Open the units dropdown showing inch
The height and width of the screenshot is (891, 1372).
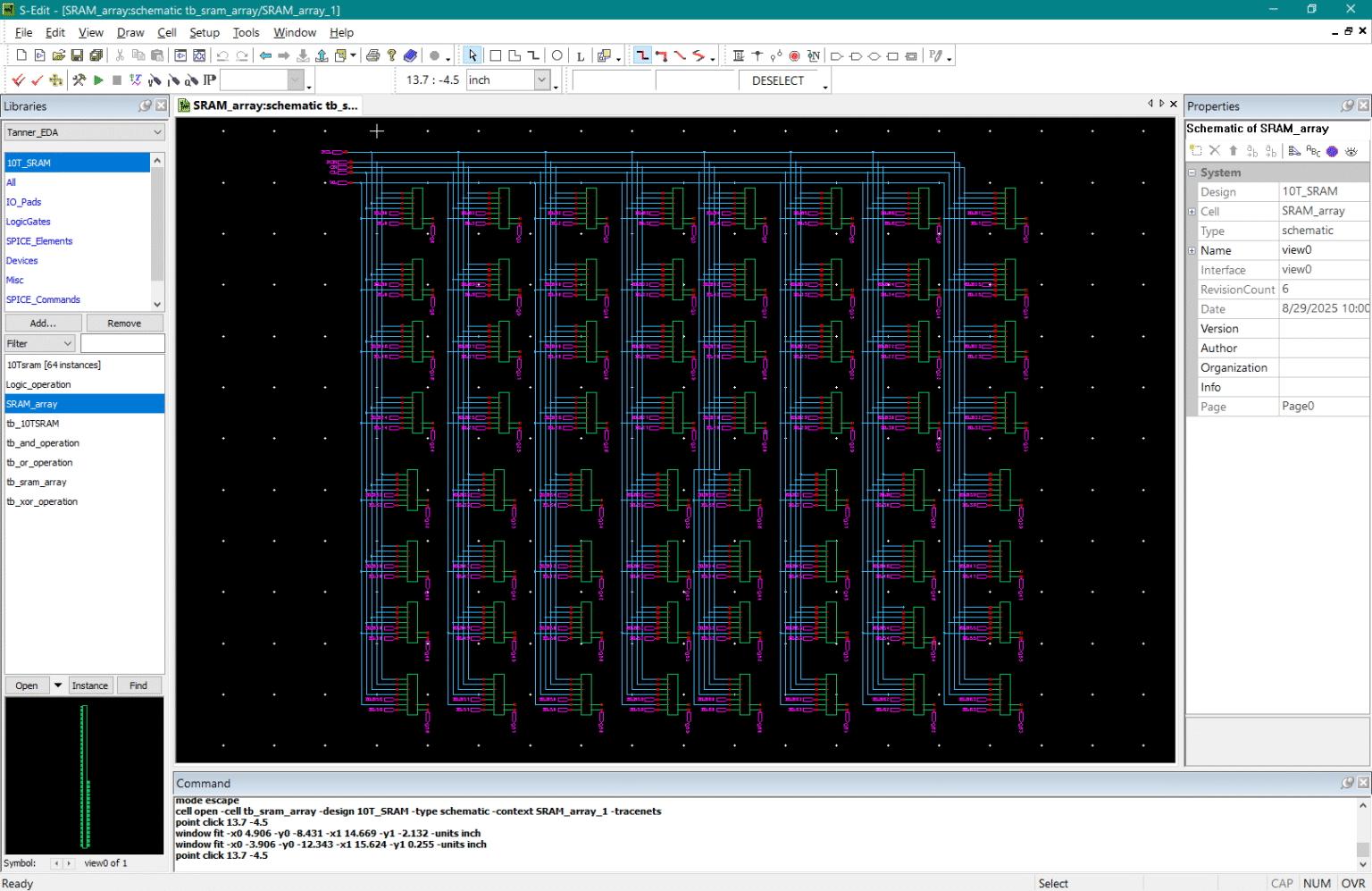click(x=542, y=80)
